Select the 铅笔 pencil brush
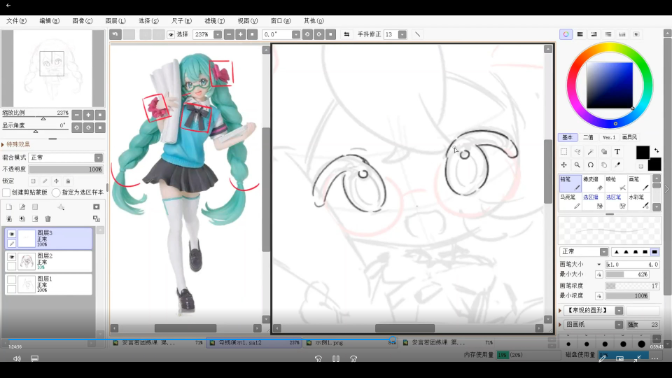Image resolution: width=672 pixels, height=379 pixels. tap(570, 183)
